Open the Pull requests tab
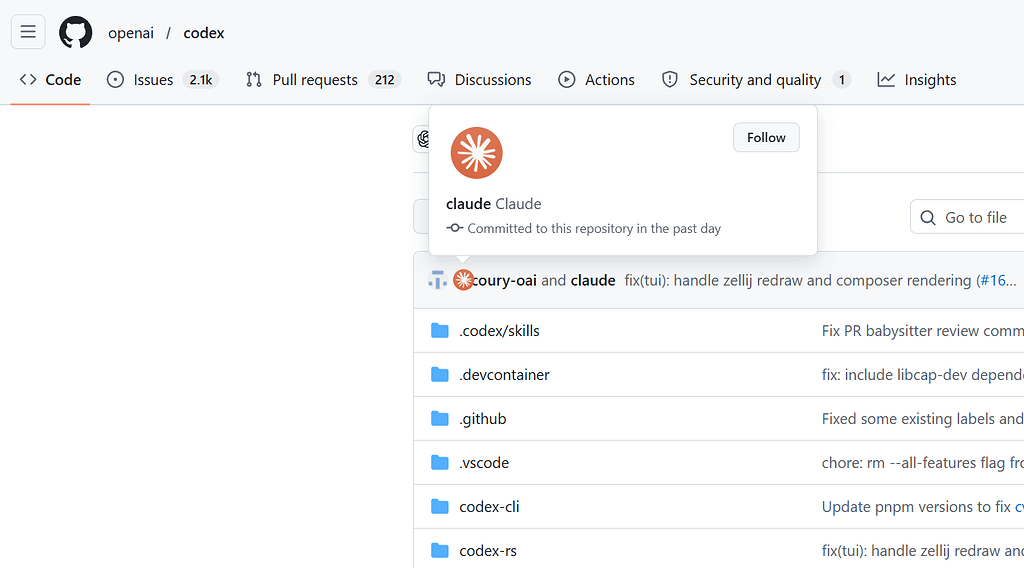Image resolution: width=1024 pixels, height=568 pixels. (323, 80)
